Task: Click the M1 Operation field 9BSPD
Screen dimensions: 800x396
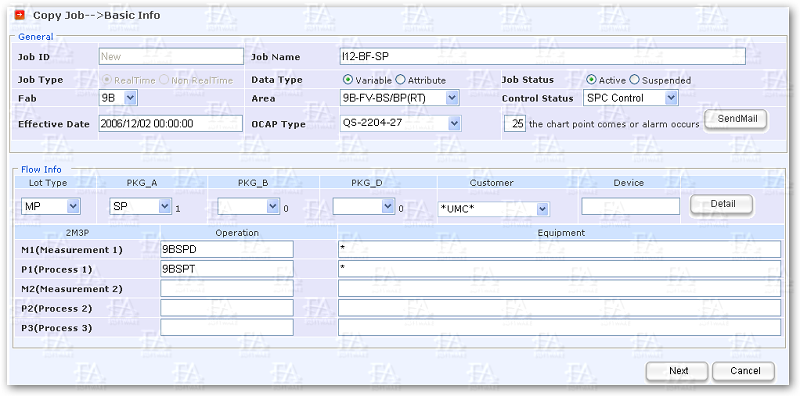Action: click(x=227, y=250)
